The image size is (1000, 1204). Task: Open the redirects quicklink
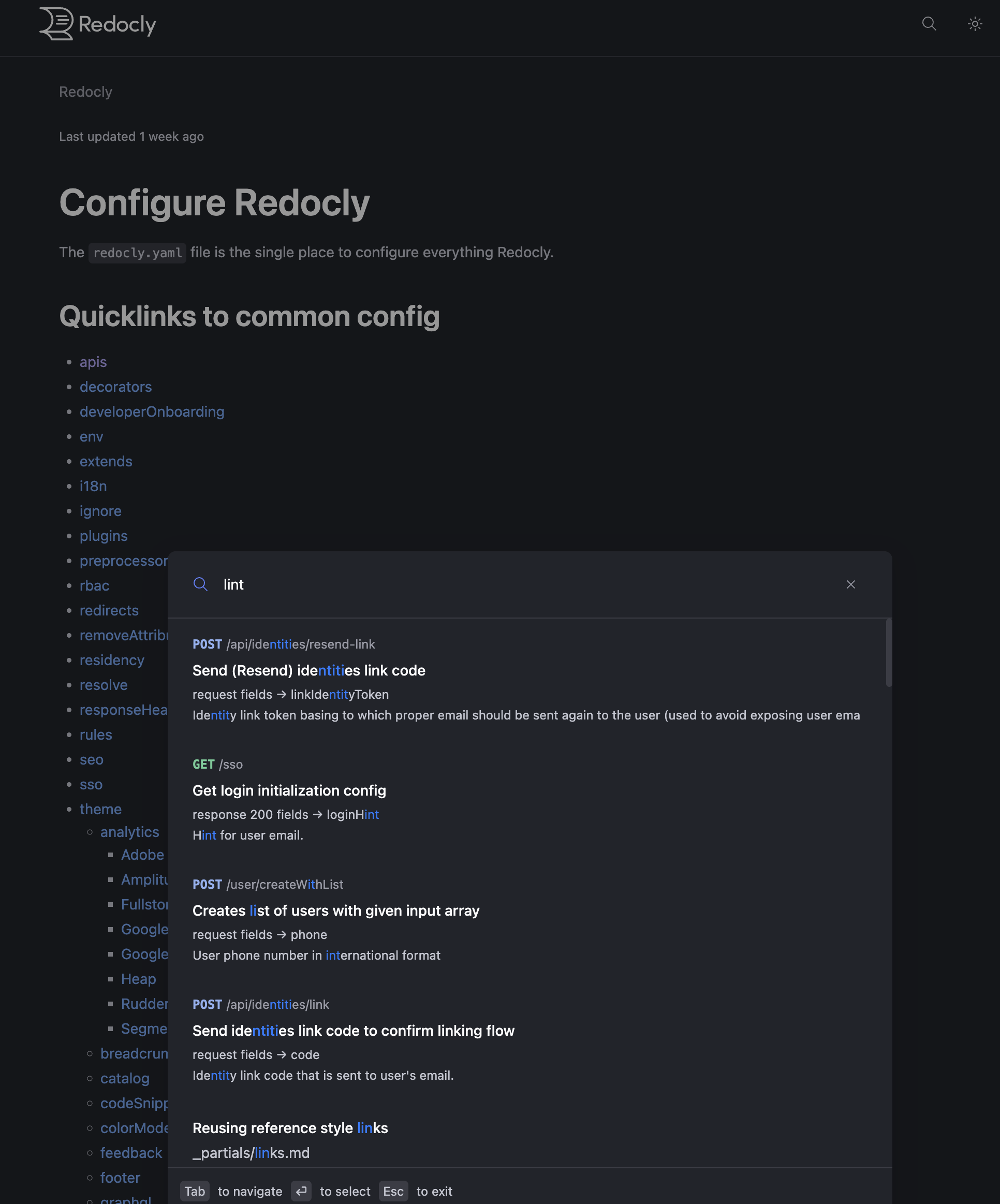109,610
